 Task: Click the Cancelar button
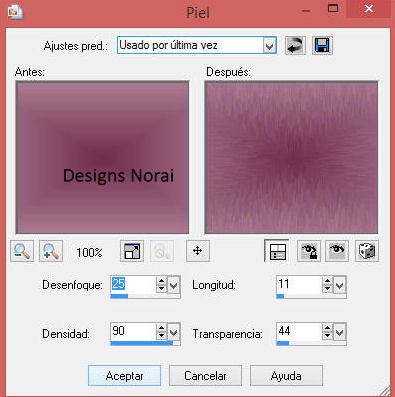tap(205, 376)
